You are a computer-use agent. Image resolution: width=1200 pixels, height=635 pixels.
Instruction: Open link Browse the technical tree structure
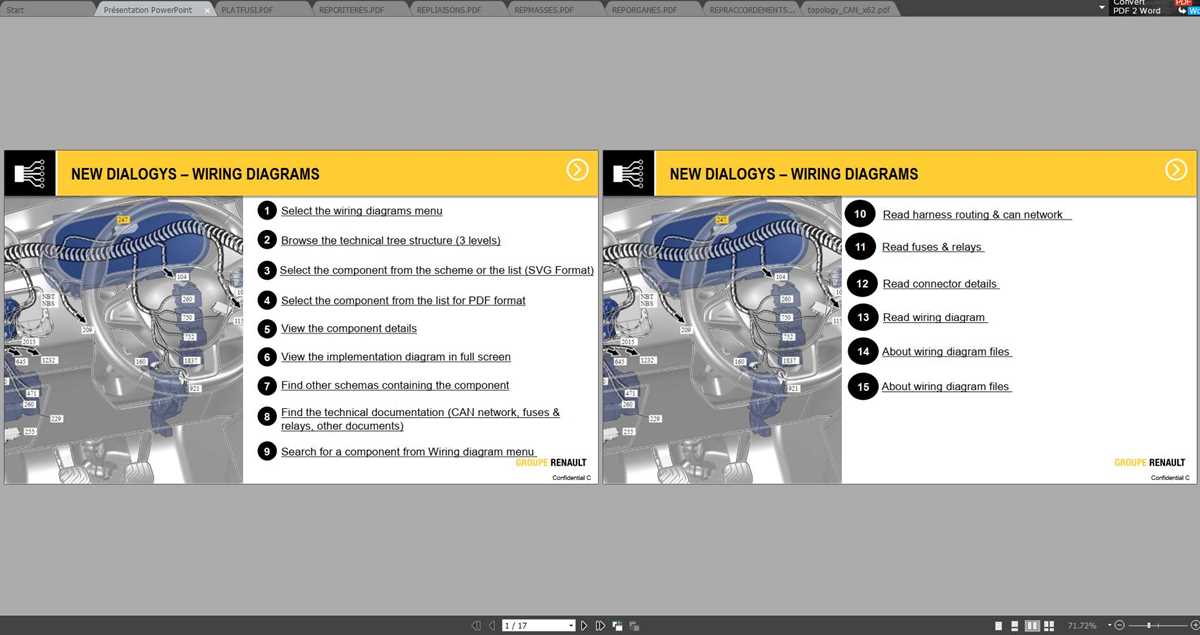pyautogui.click(x=390, y=240)
